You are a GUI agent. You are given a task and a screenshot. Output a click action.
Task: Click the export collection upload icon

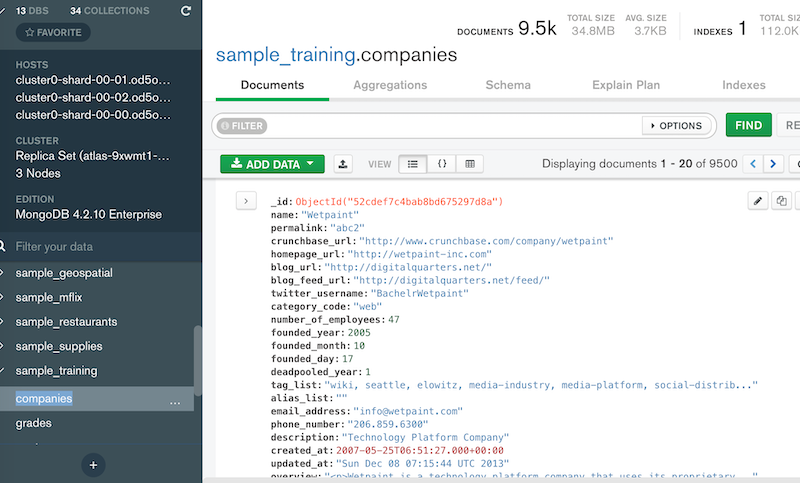343,164
